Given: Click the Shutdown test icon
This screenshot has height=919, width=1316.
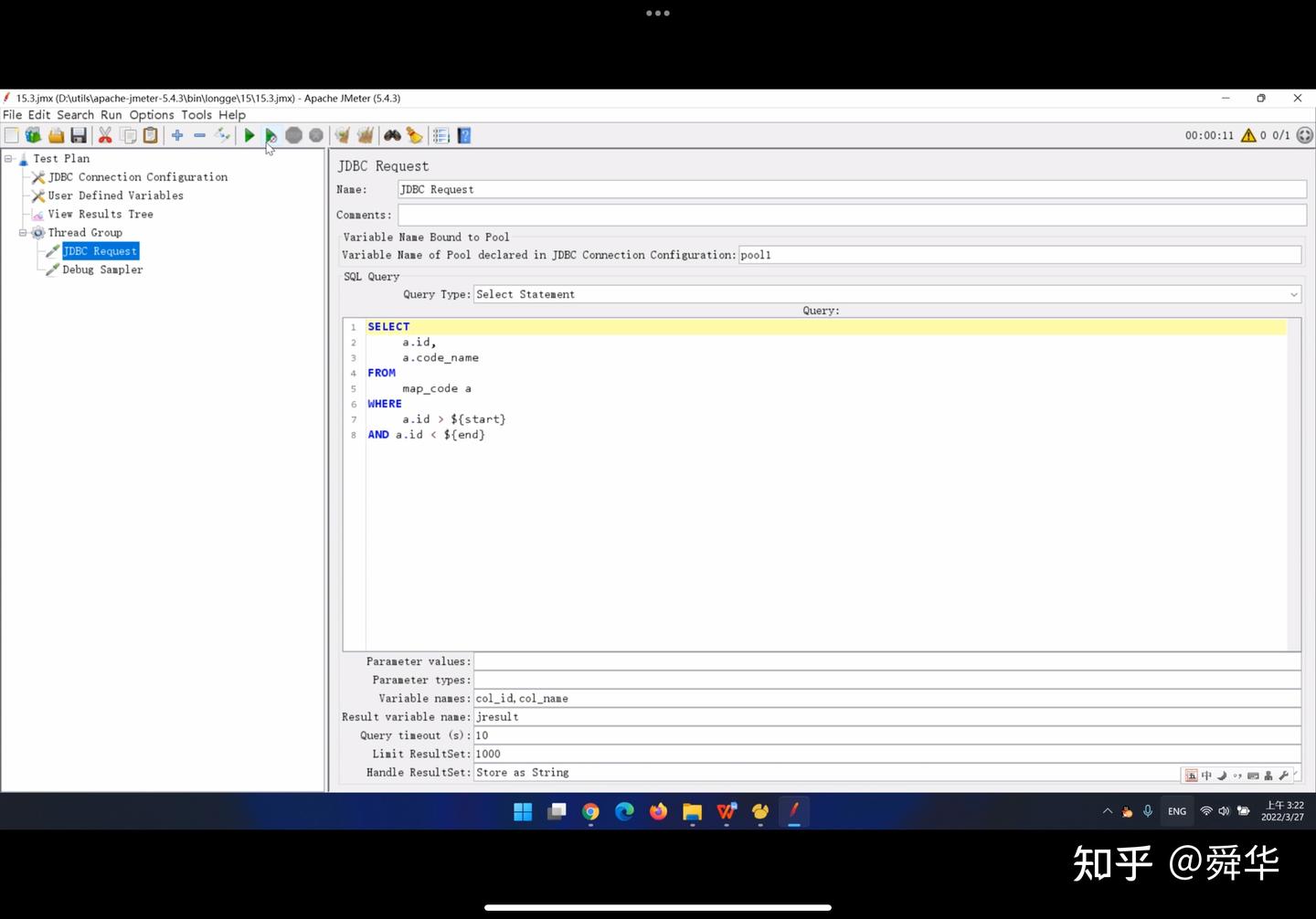Looking at the screenshot, I should pos(316,135).
